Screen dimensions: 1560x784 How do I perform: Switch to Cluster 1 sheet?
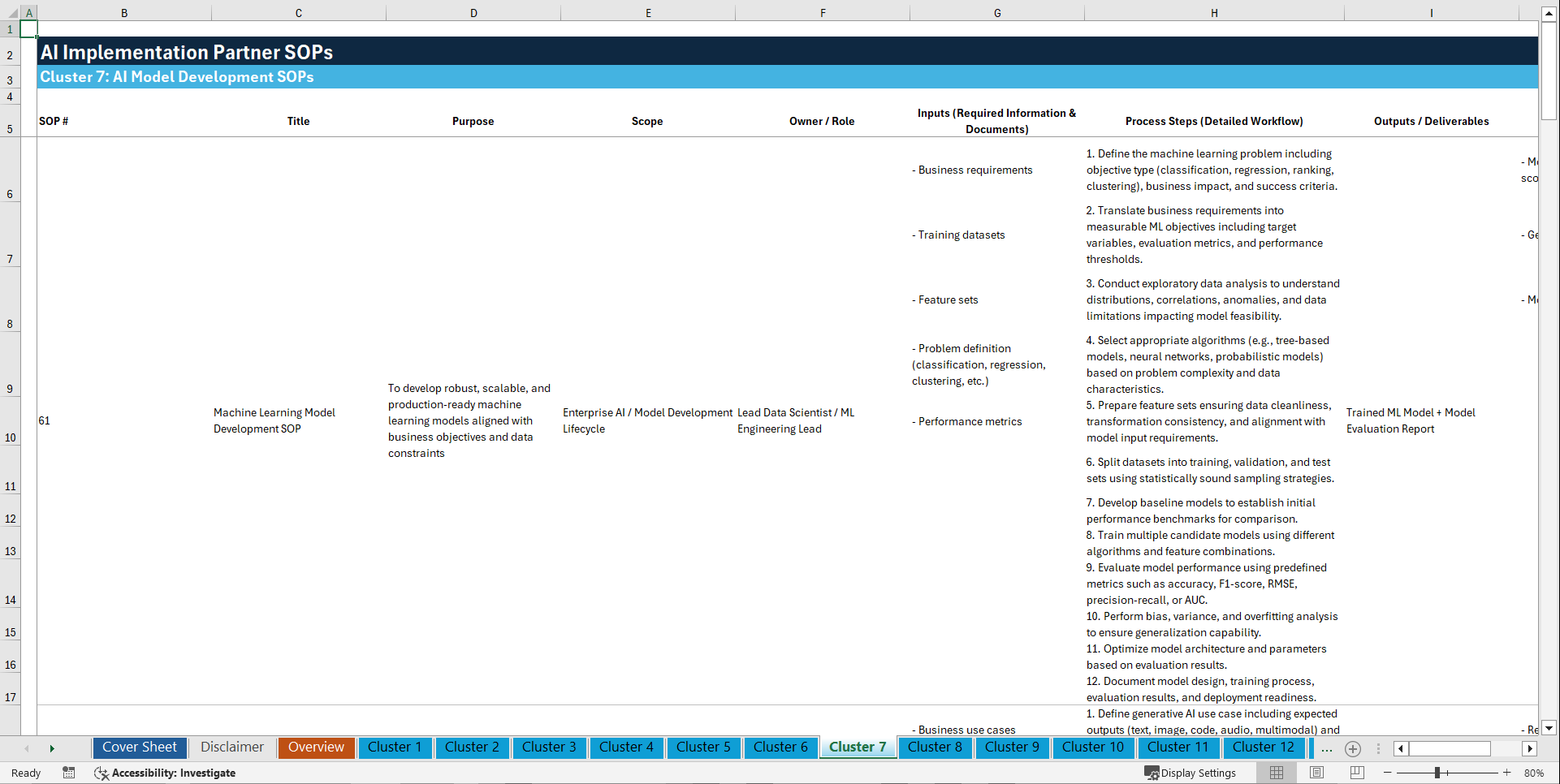click(395, 747)
